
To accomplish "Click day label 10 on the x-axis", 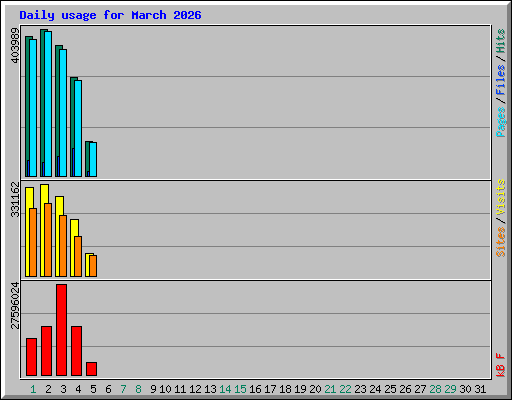I will (165, 389).
